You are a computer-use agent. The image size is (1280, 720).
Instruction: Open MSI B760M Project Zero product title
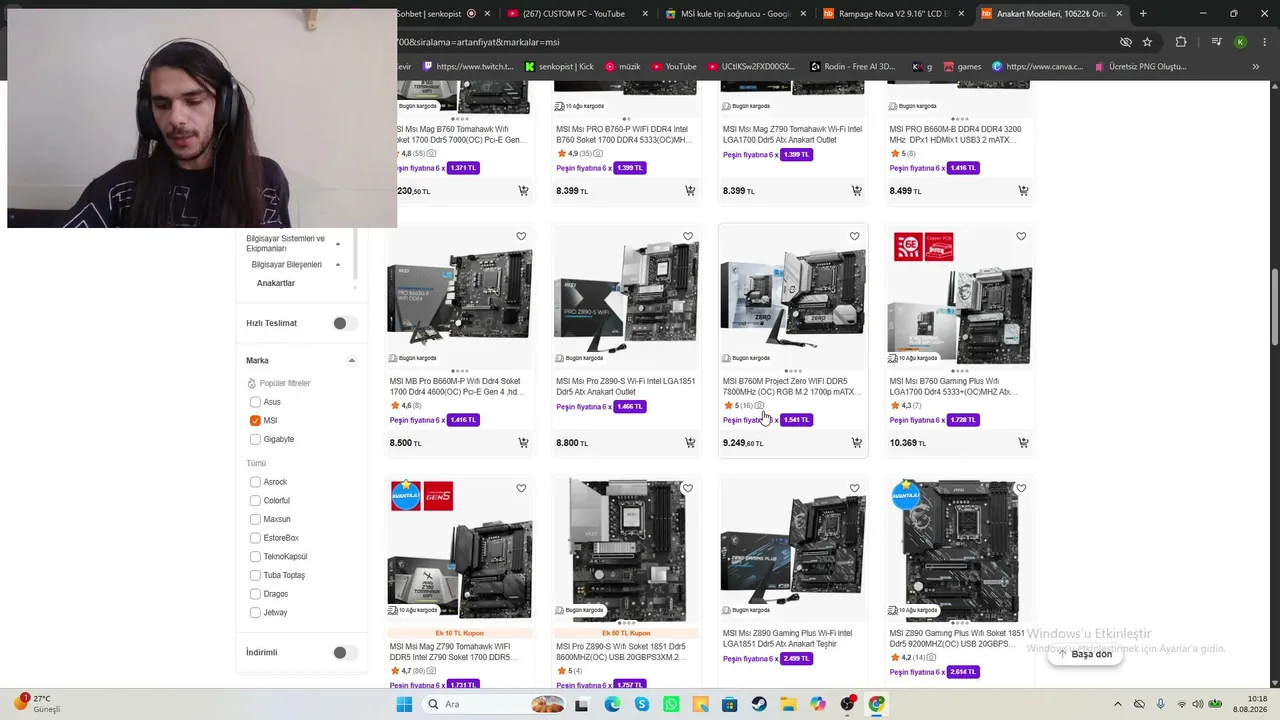[792, 387]
